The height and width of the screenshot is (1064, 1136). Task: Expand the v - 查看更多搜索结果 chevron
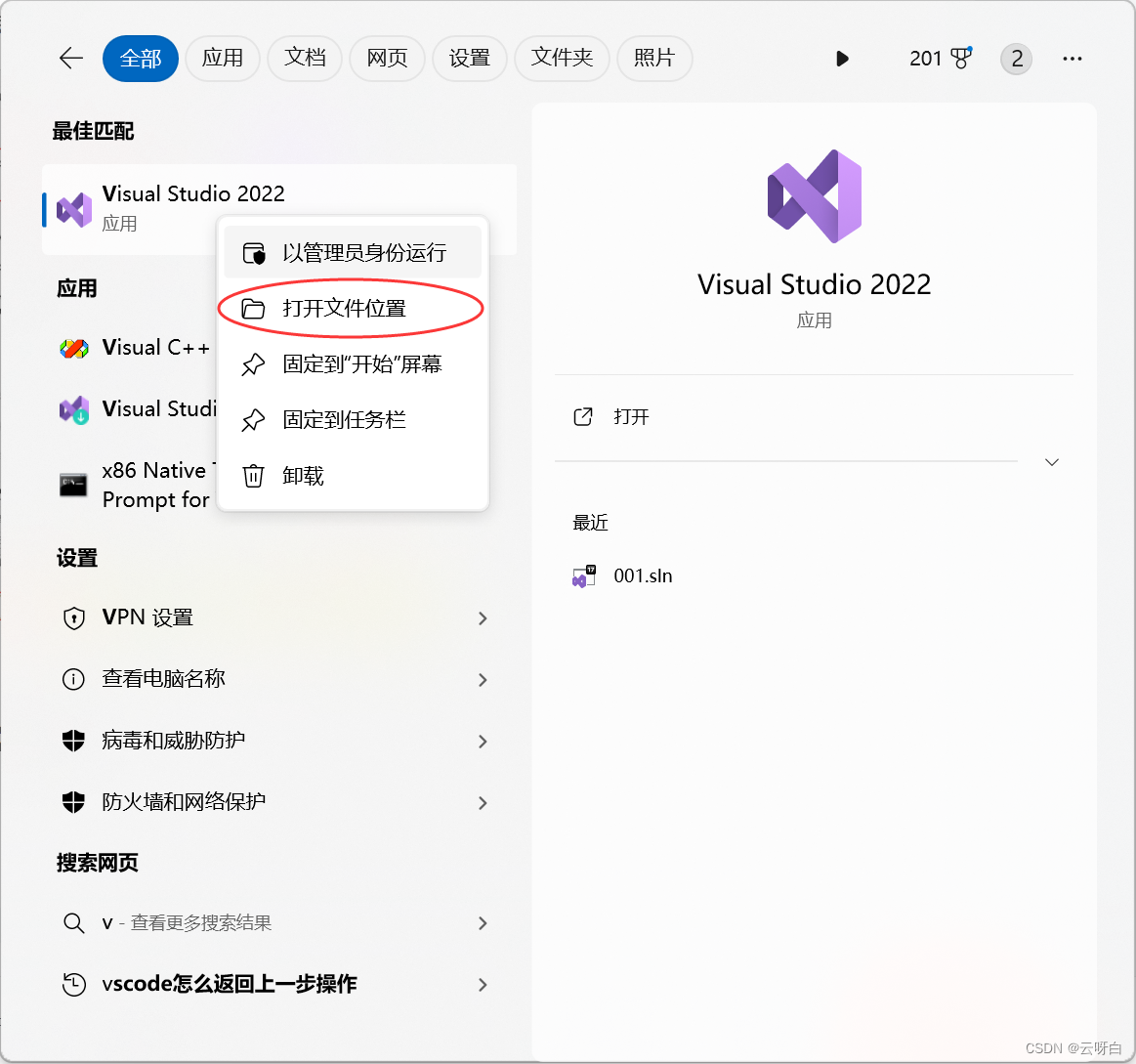pyautogui.click(x=483, y=923)
